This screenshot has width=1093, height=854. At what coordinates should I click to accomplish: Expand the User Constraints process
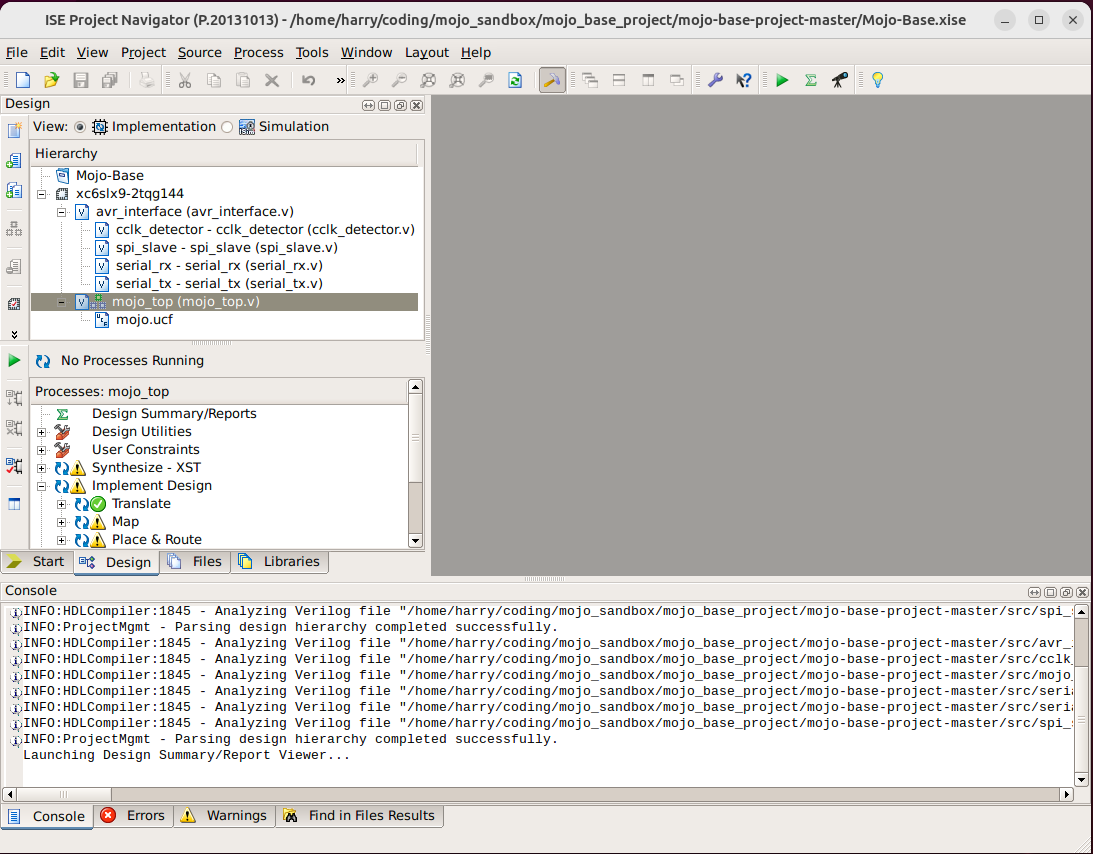tap(42, 450)
